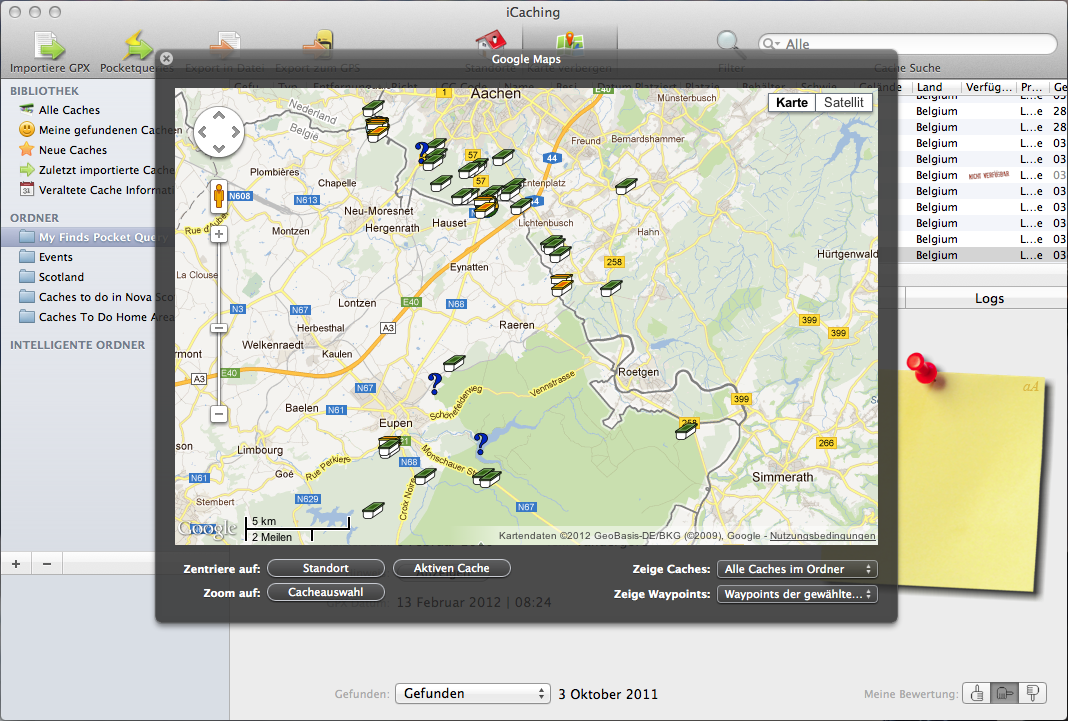Viewport: 1068px width, 721px height.
Task: Click the Karte verbergen map icon
Action: (x=569, y=45)
